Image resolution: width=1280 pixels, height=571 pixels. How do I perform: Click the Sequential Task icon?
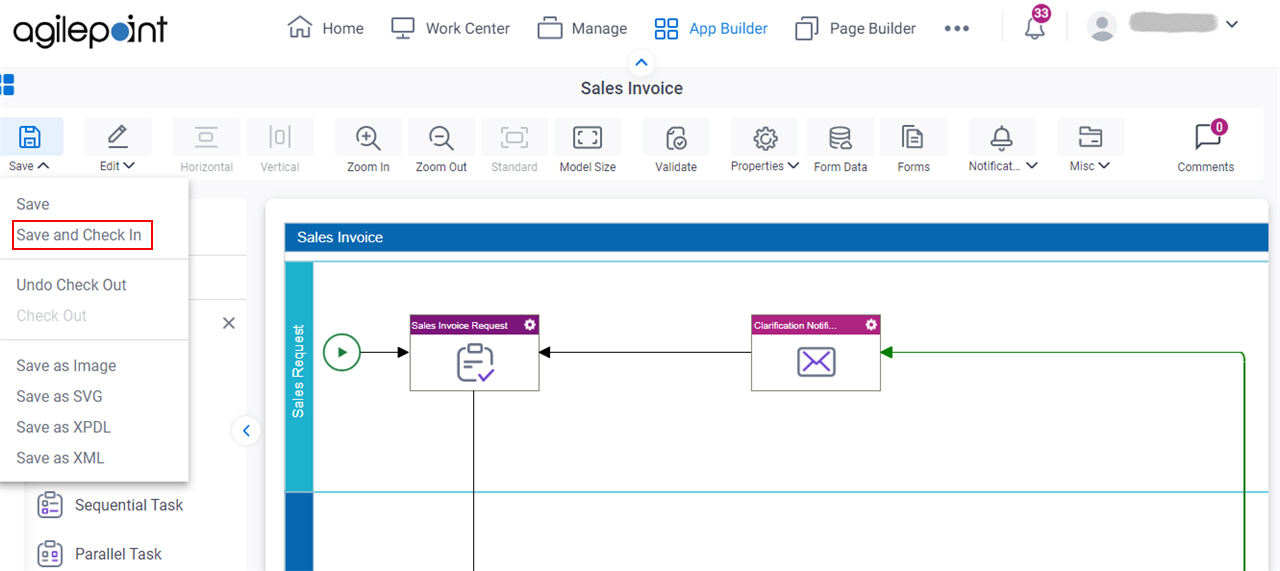49,505
